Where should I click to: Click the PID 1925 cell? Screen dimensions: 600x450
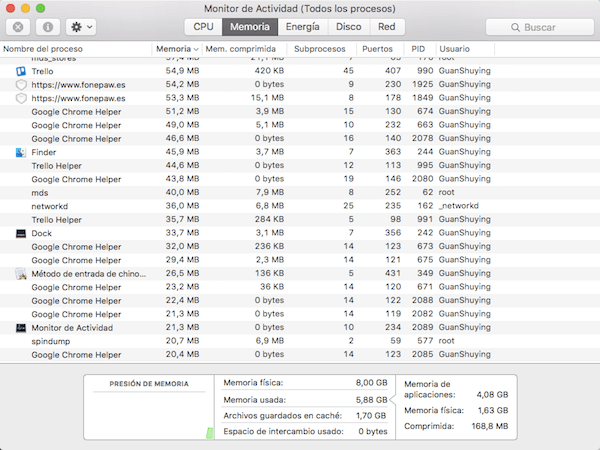pyautogui.click(x=422, y=84)
